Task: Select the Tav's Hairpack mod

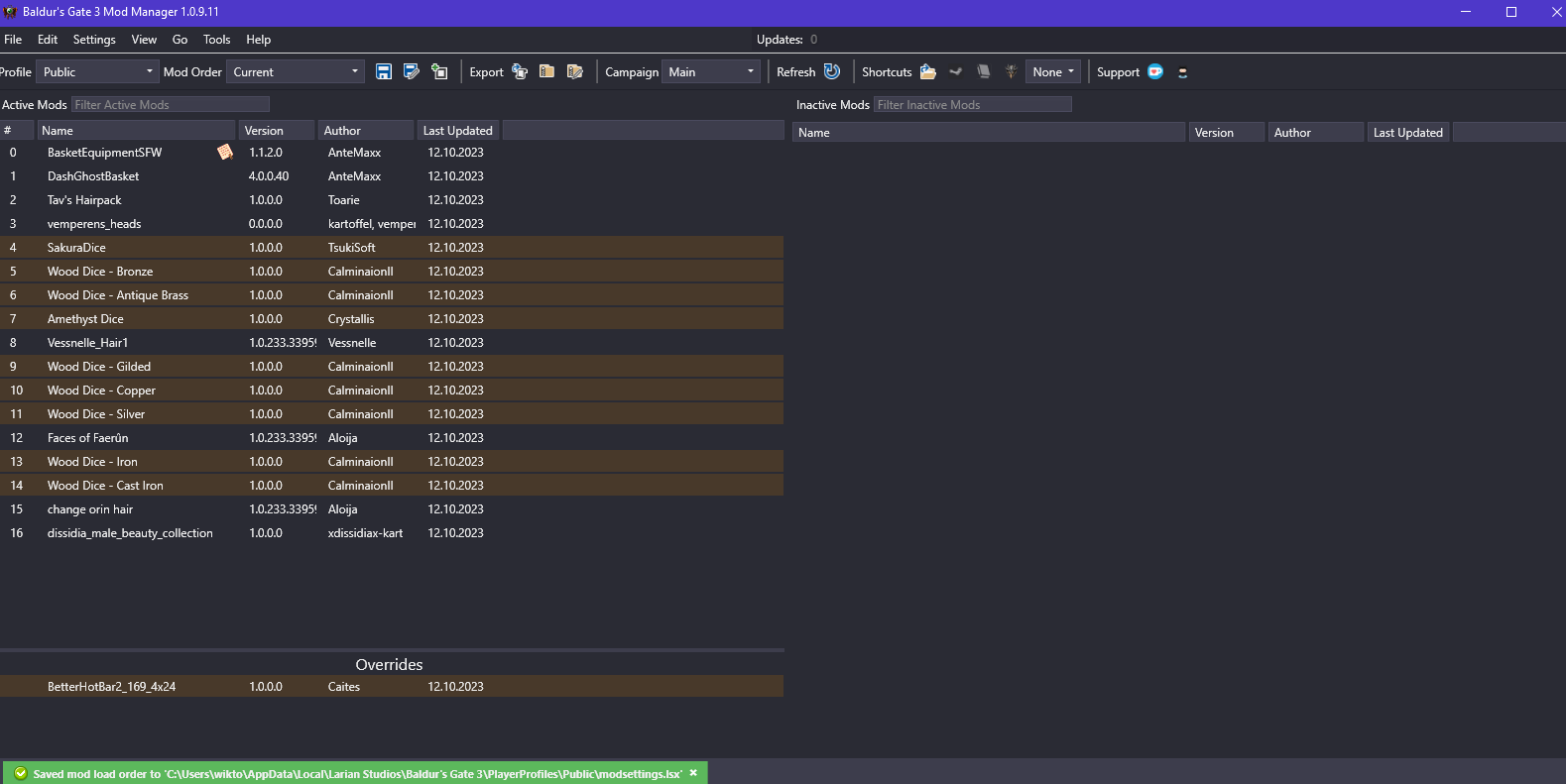Action: tap(392, 199)
